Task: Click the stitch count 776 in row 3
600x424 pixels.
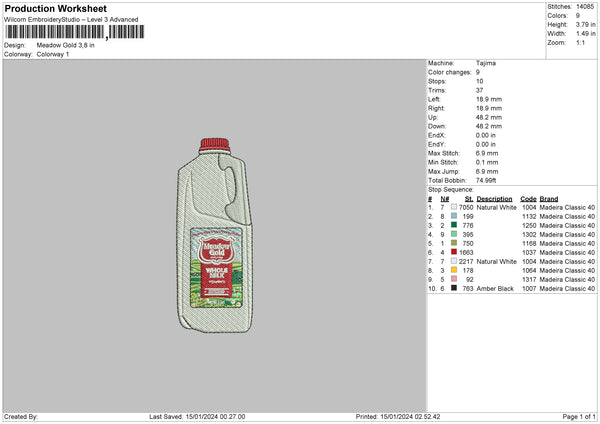Action: 468,225
